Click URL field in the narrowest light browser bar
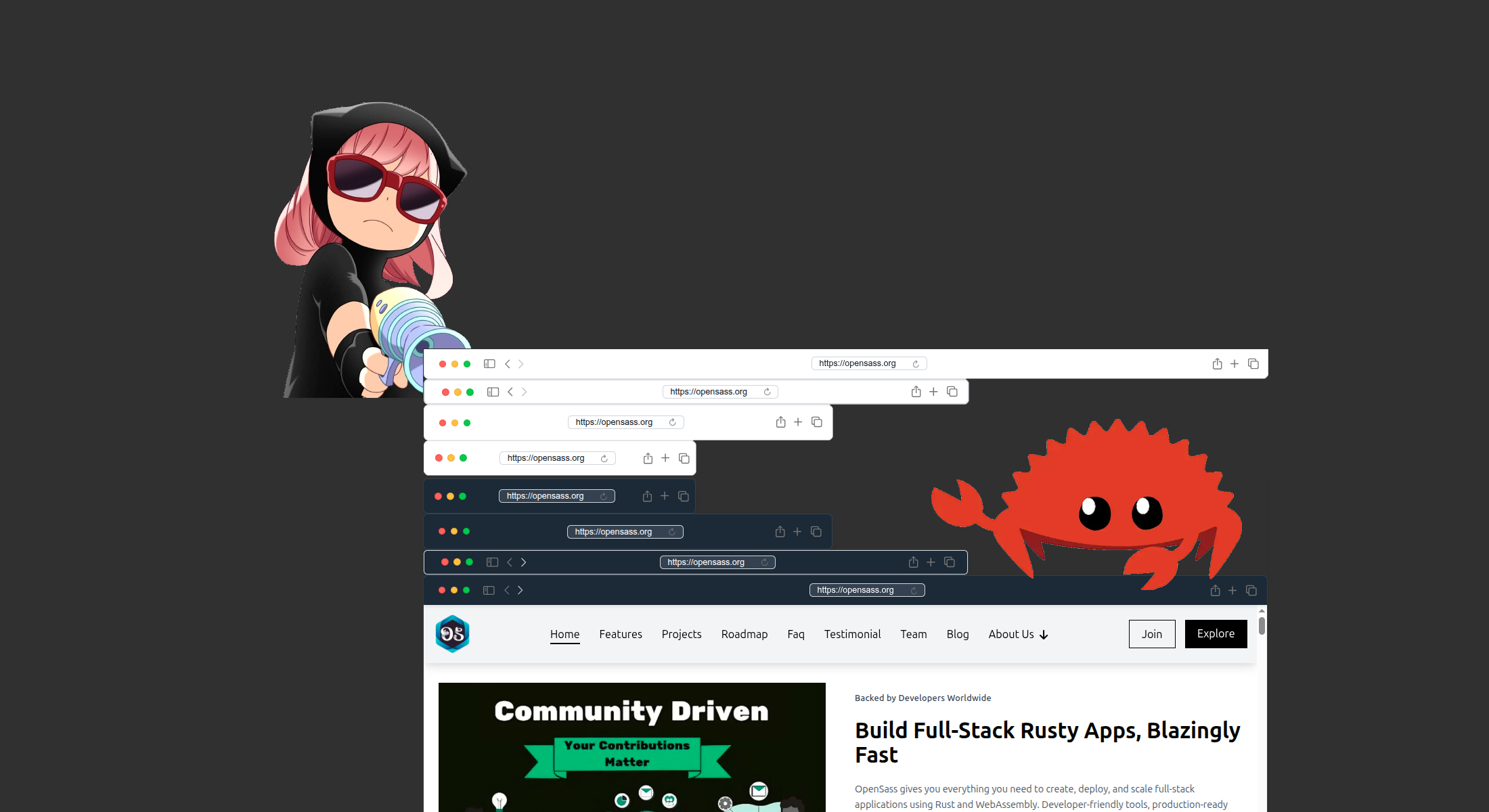This screenshot has width=1489, height=812. (558, 458)
